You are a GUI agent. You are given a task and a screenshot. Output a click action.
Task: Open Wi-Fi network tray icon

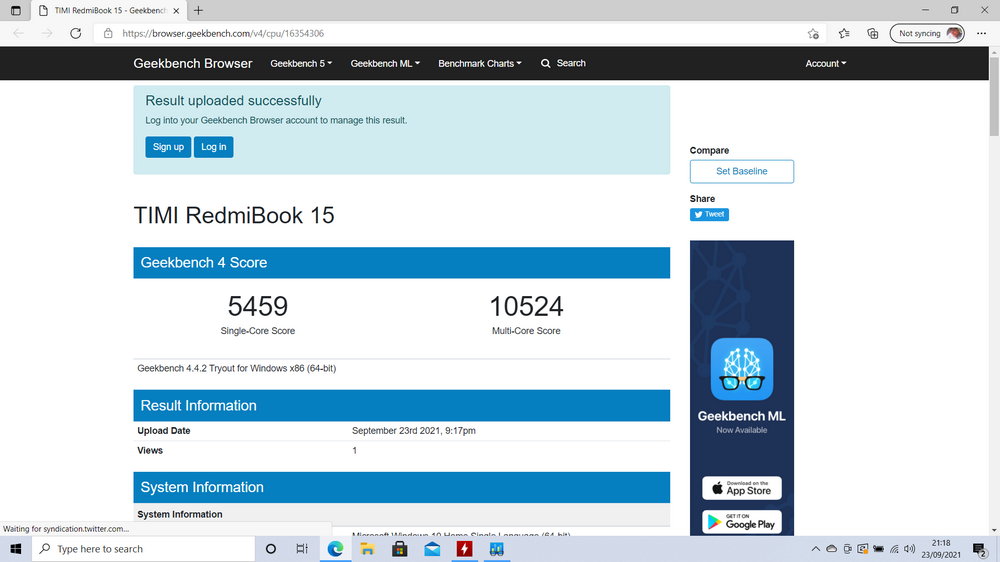894,549
